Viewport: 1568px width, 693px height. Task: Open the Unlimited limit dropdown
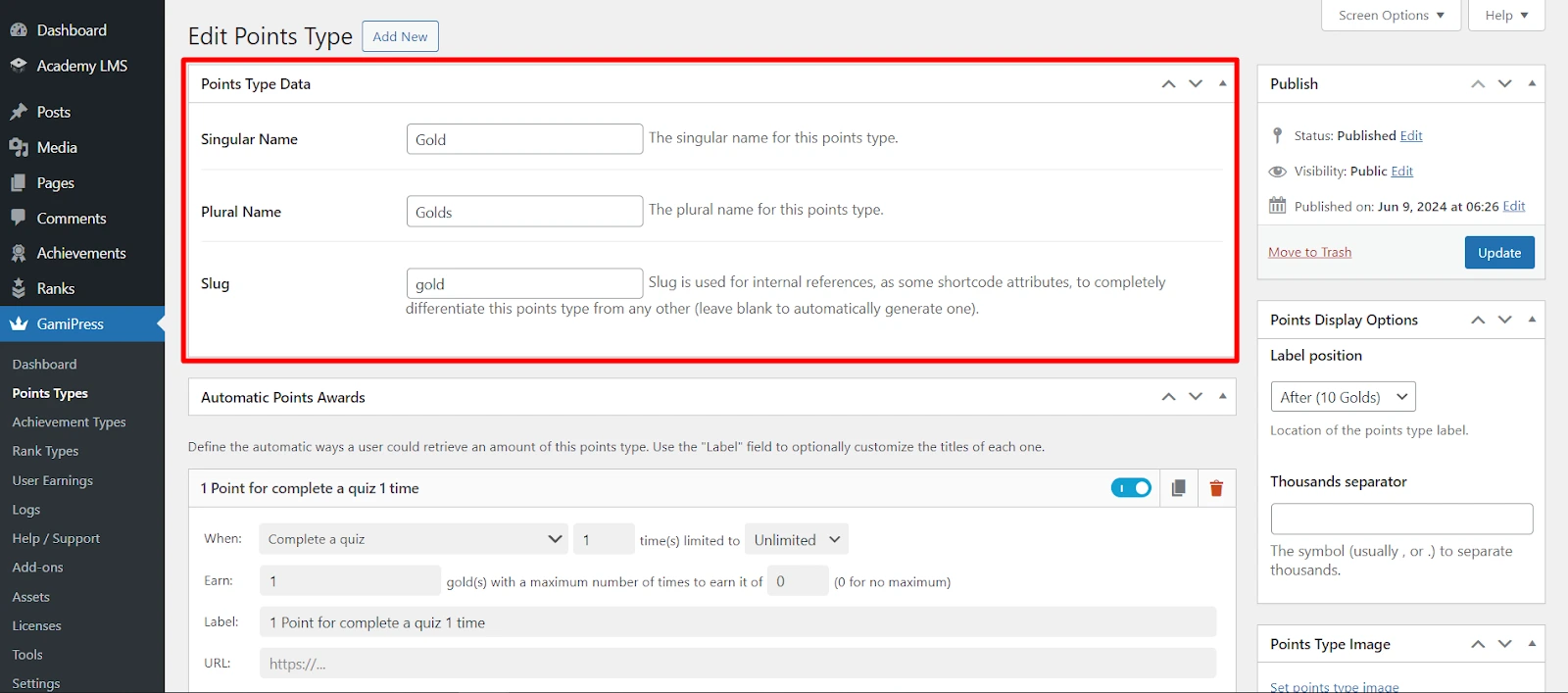click(797, 539)
